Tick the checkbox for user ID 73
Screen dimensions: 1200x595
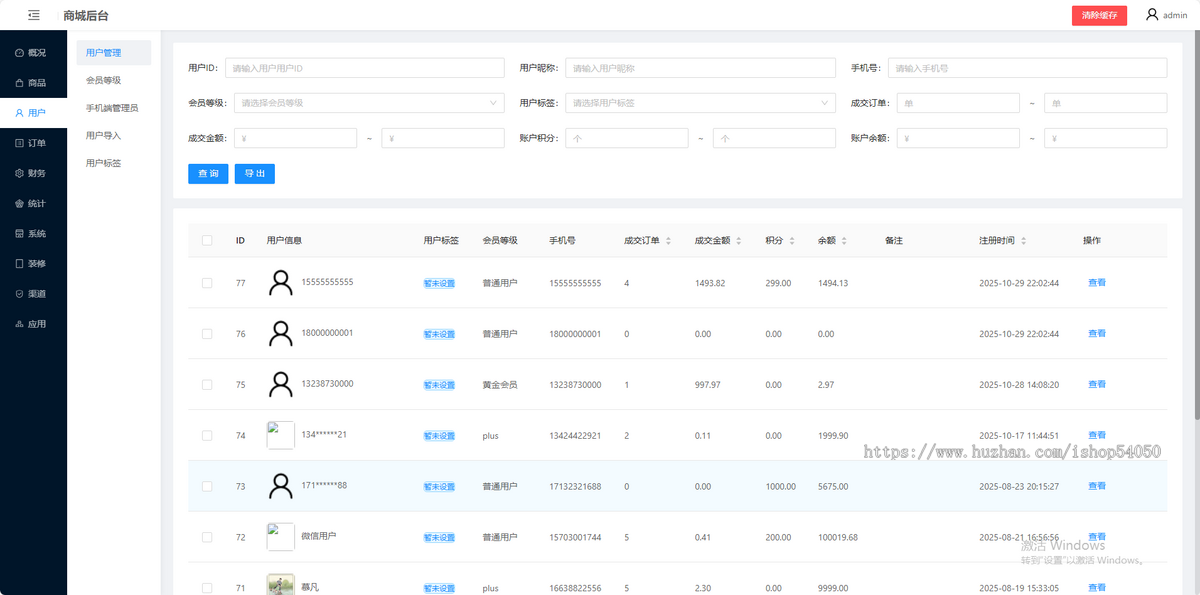click(207, 486)
